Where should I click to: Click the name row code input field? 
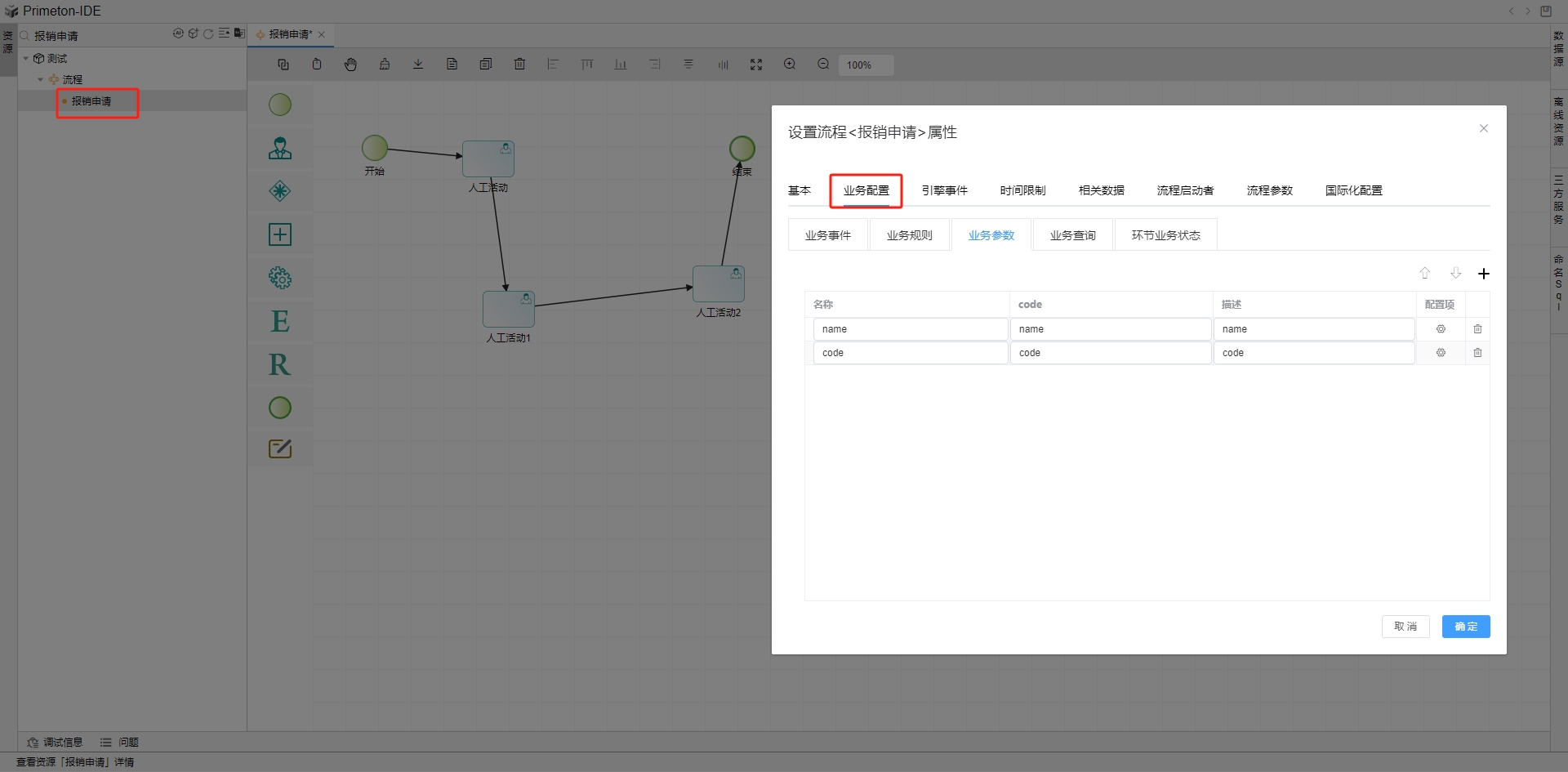(1110, 329)
